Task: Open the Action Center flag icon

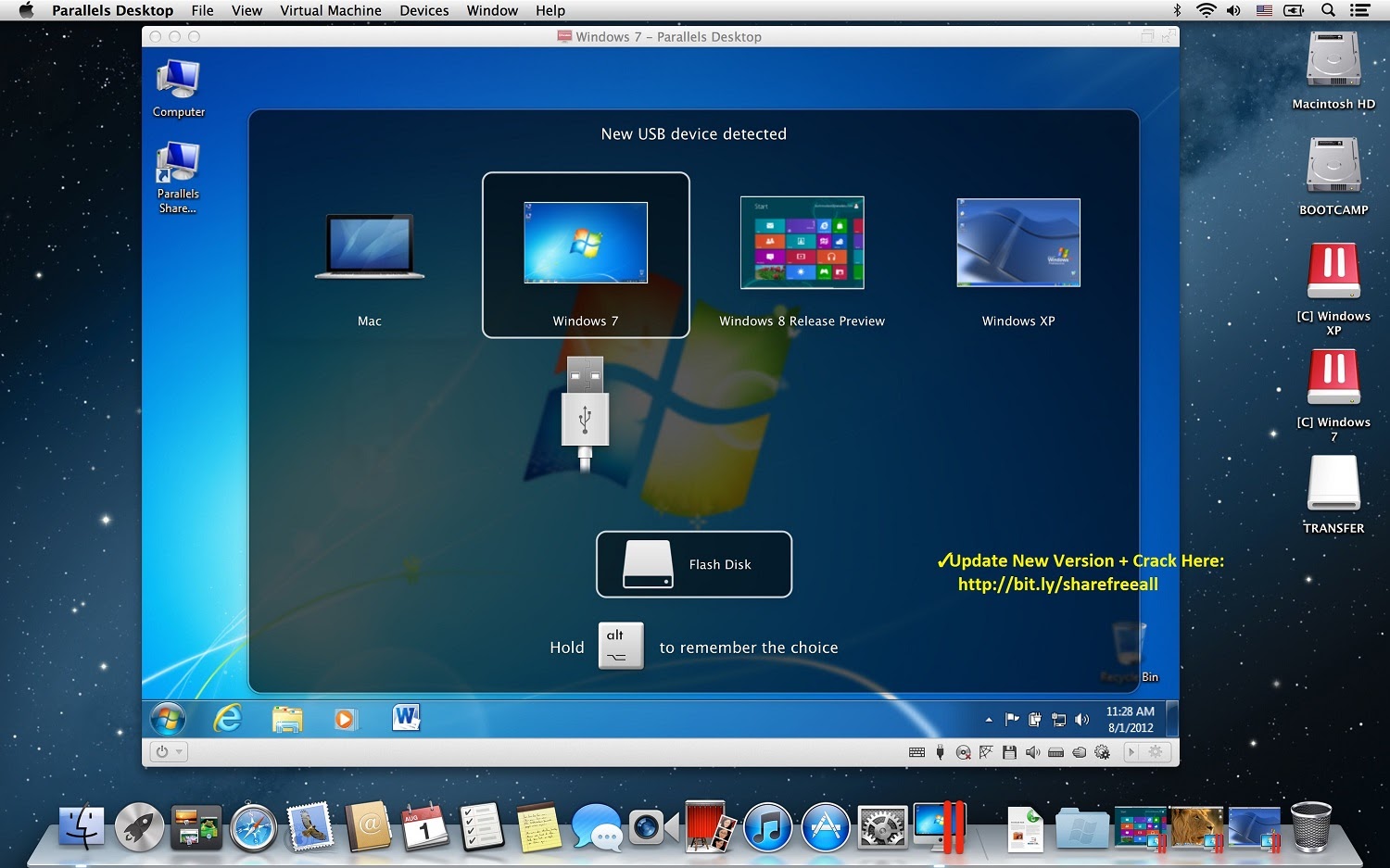Action: [1012, 720]
